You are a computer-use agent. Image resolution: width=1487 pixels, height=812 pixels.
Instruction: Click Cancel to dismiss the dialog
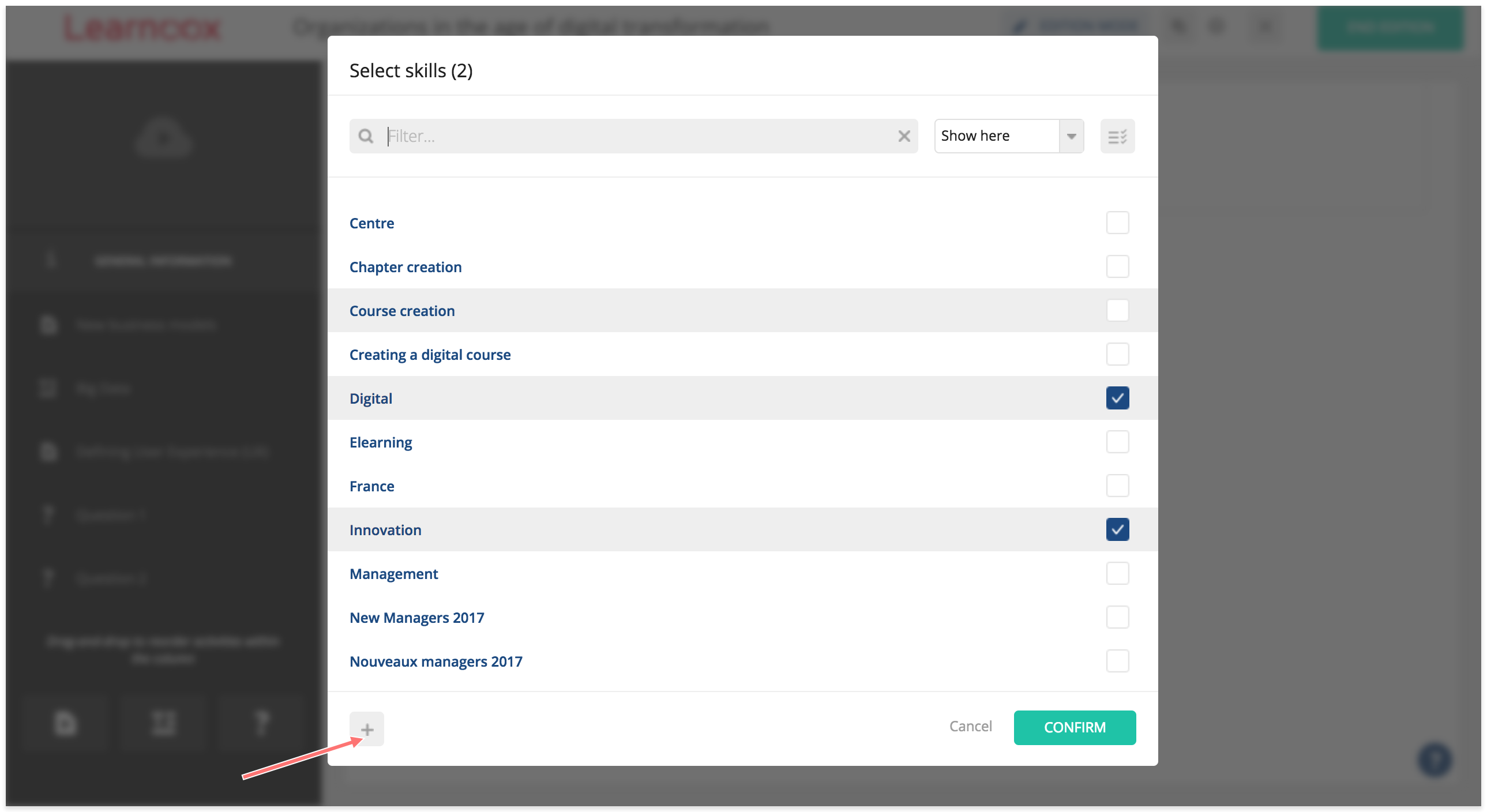[970, 726]
